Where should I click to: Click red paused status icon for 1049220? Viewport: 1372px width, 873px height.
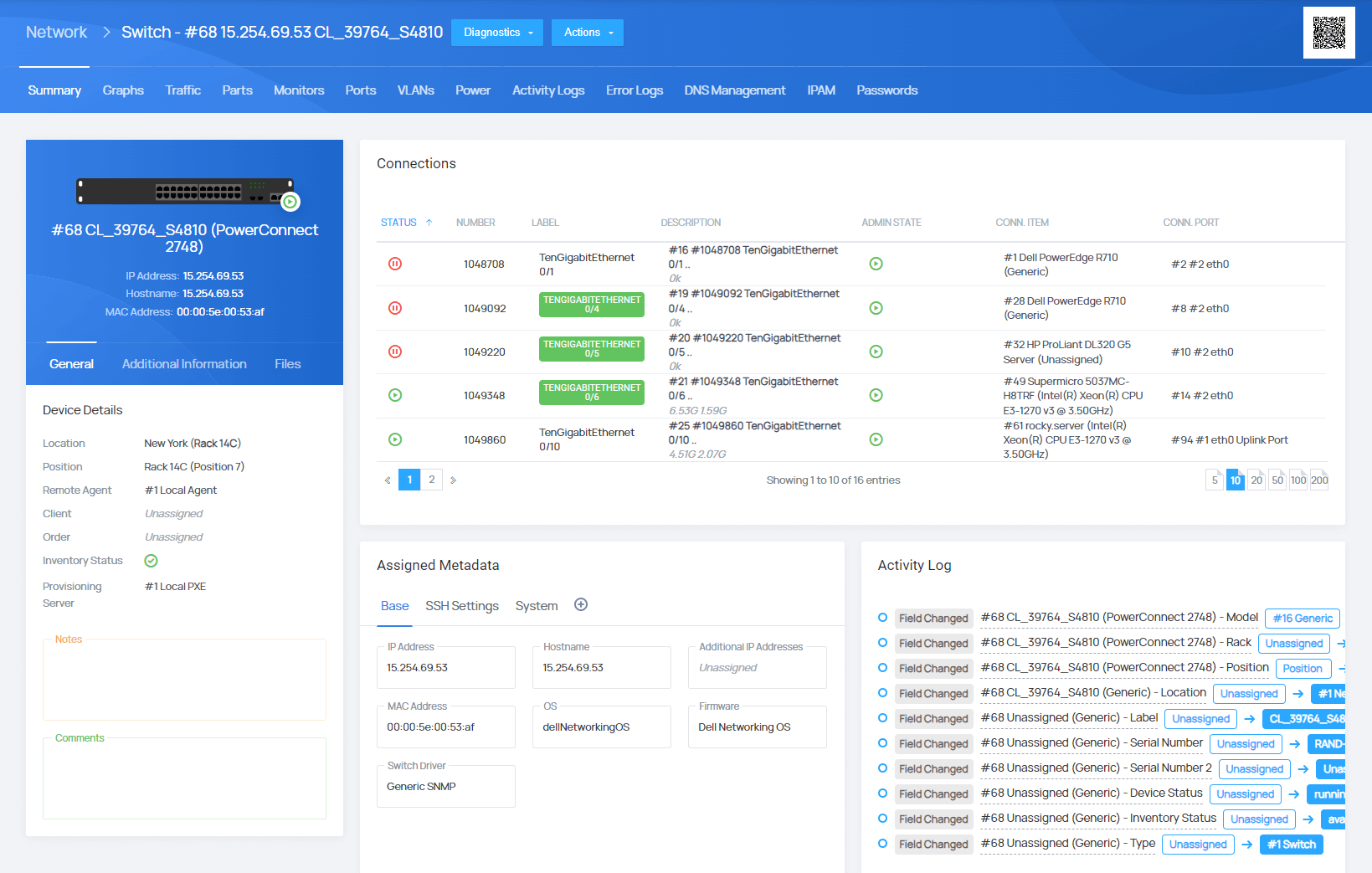coord(395,352)
